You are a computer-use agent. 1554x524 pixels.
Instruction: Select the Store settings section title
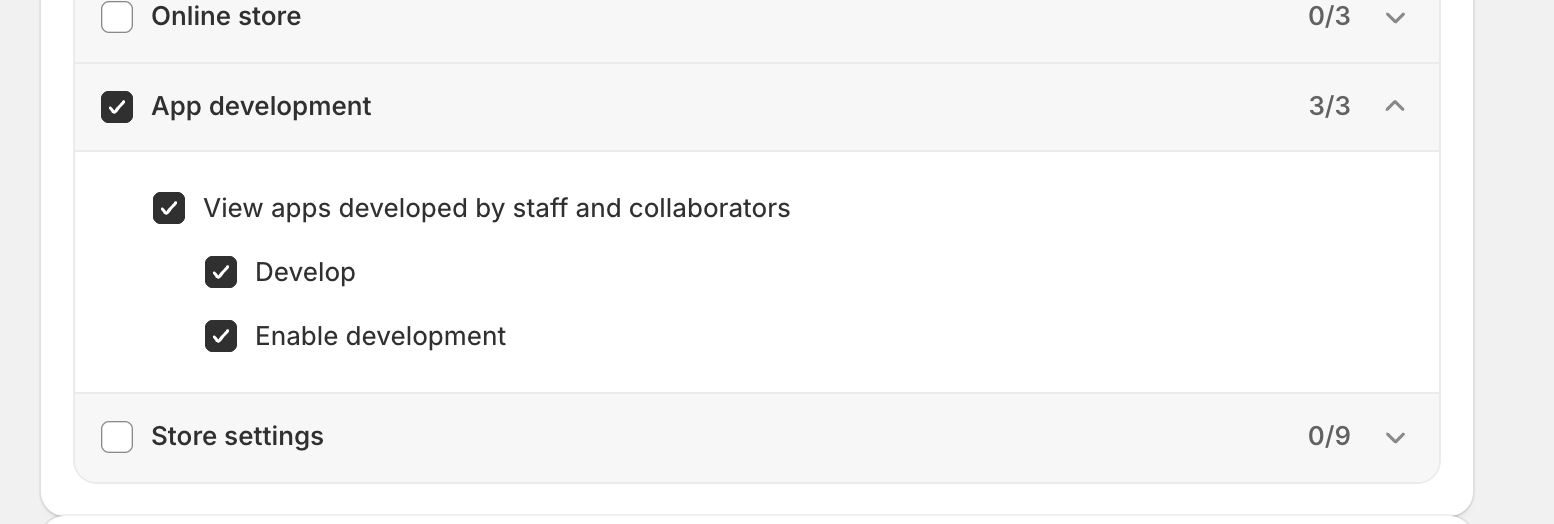[237, 436]
